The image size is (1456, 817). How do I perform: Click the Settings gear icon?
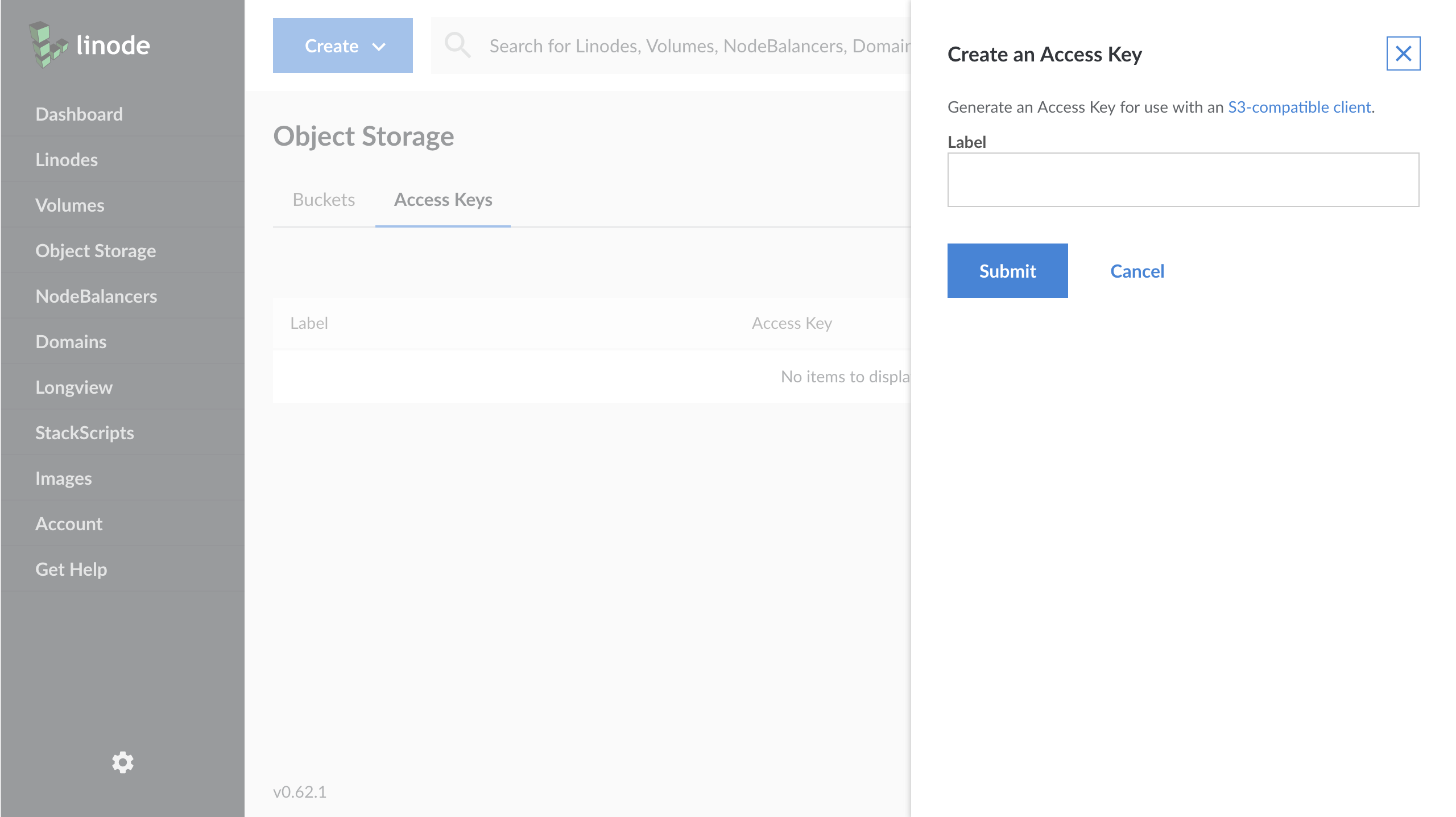click(121, 762)
